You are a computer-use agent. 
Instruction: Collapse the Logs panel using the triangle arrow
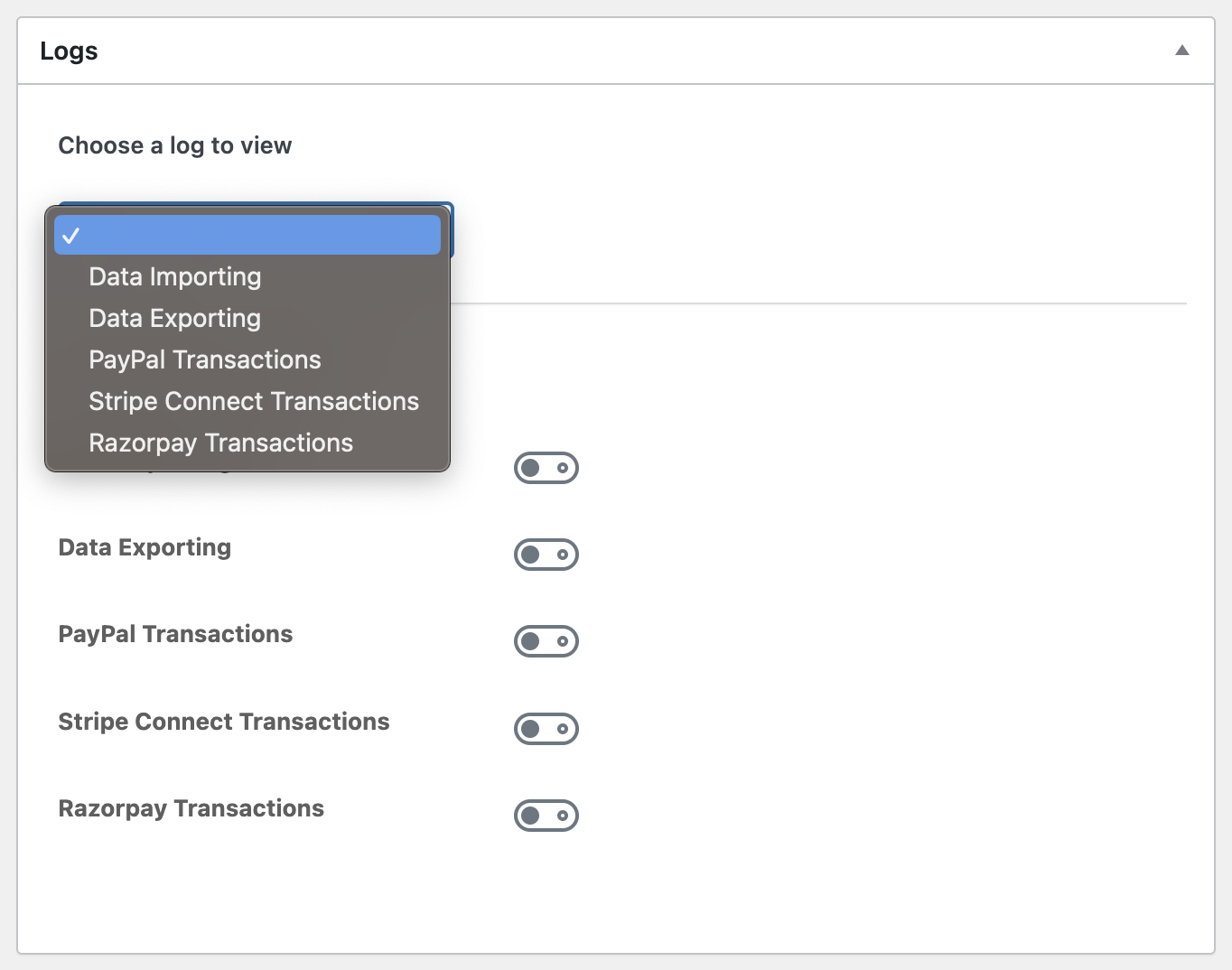pos(1181,51)
